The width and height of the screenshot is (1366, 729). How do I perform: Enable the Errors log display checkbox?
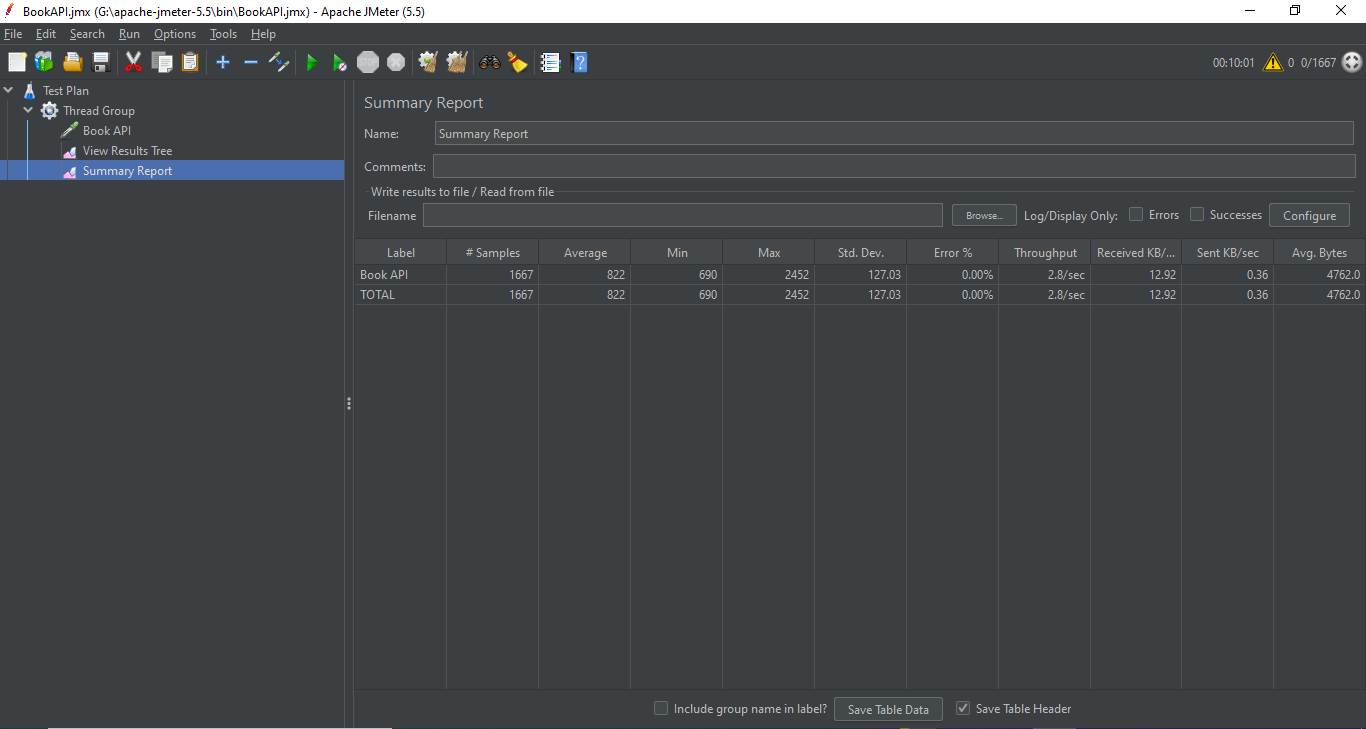pyautogui.click(x=1135, y=214)
